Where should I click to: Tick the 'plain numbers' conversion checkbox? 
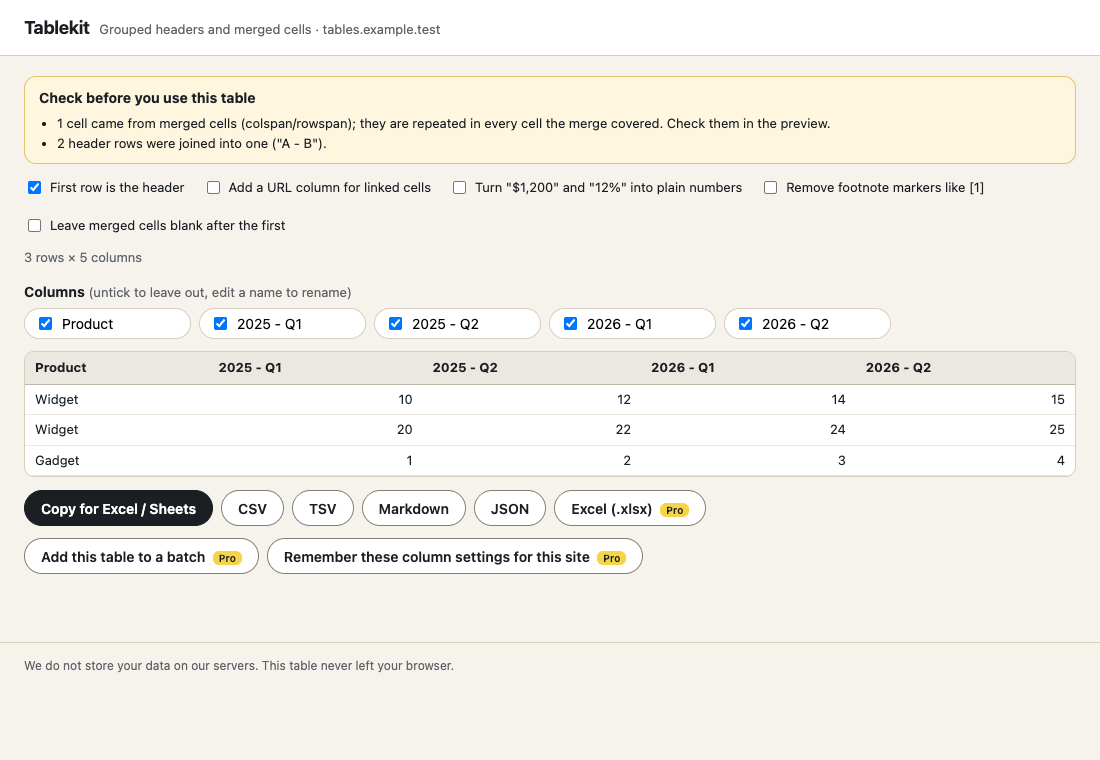[460, 187]
